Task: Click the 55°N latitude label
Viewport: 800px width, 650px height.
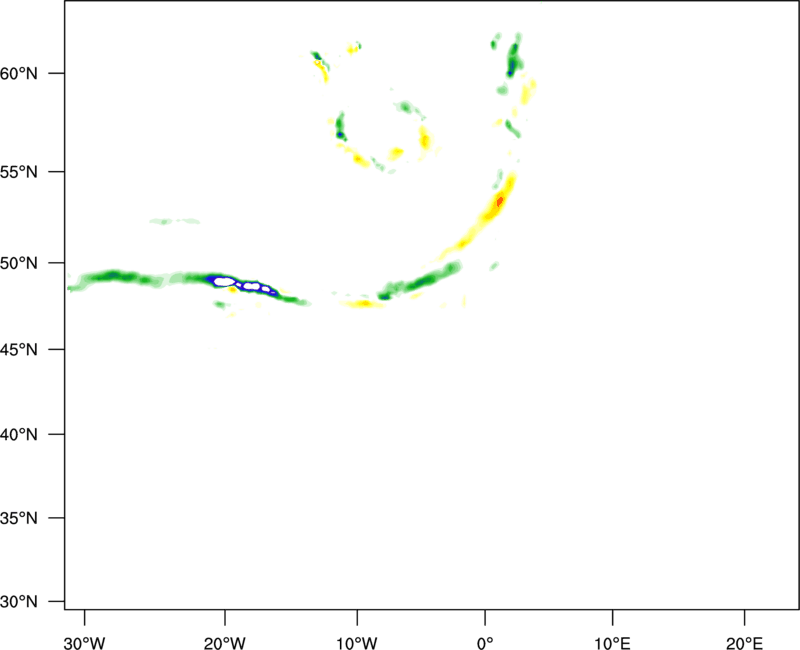Action: pos(19,172)
